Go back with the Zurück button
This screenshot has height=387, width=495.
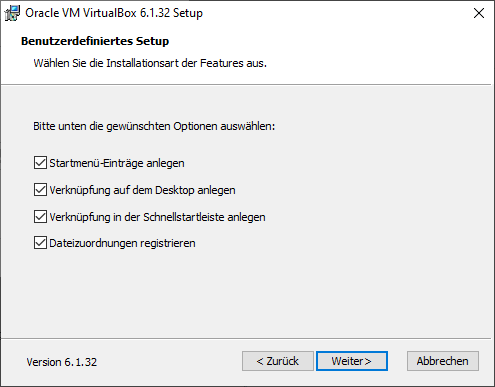pos(278,361)
